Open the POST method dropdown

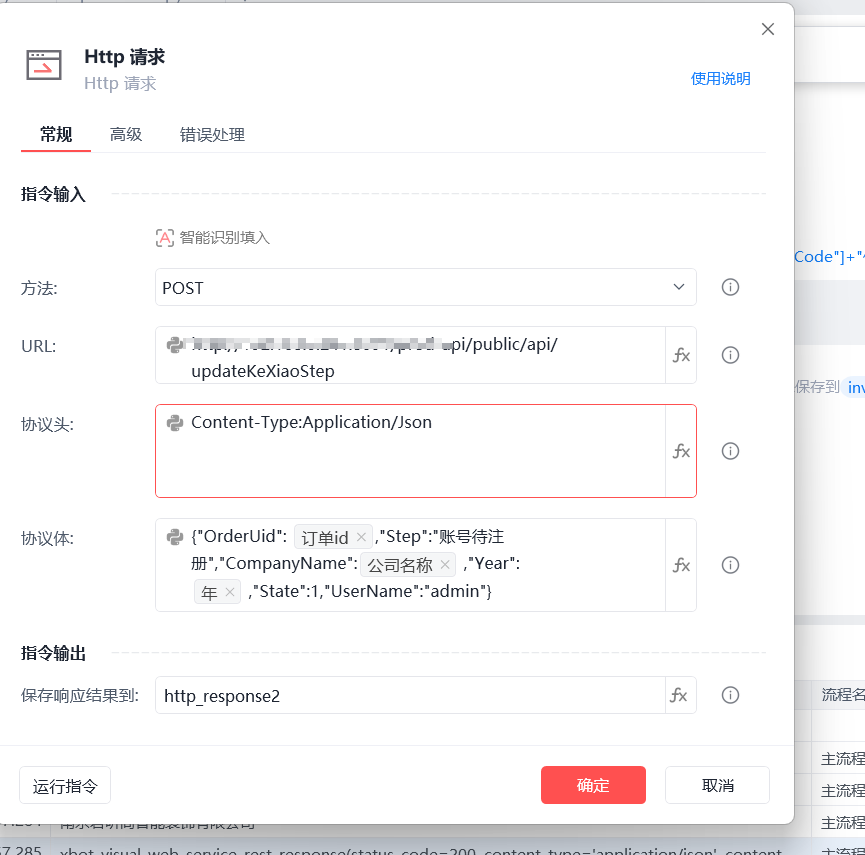point(425,288)
